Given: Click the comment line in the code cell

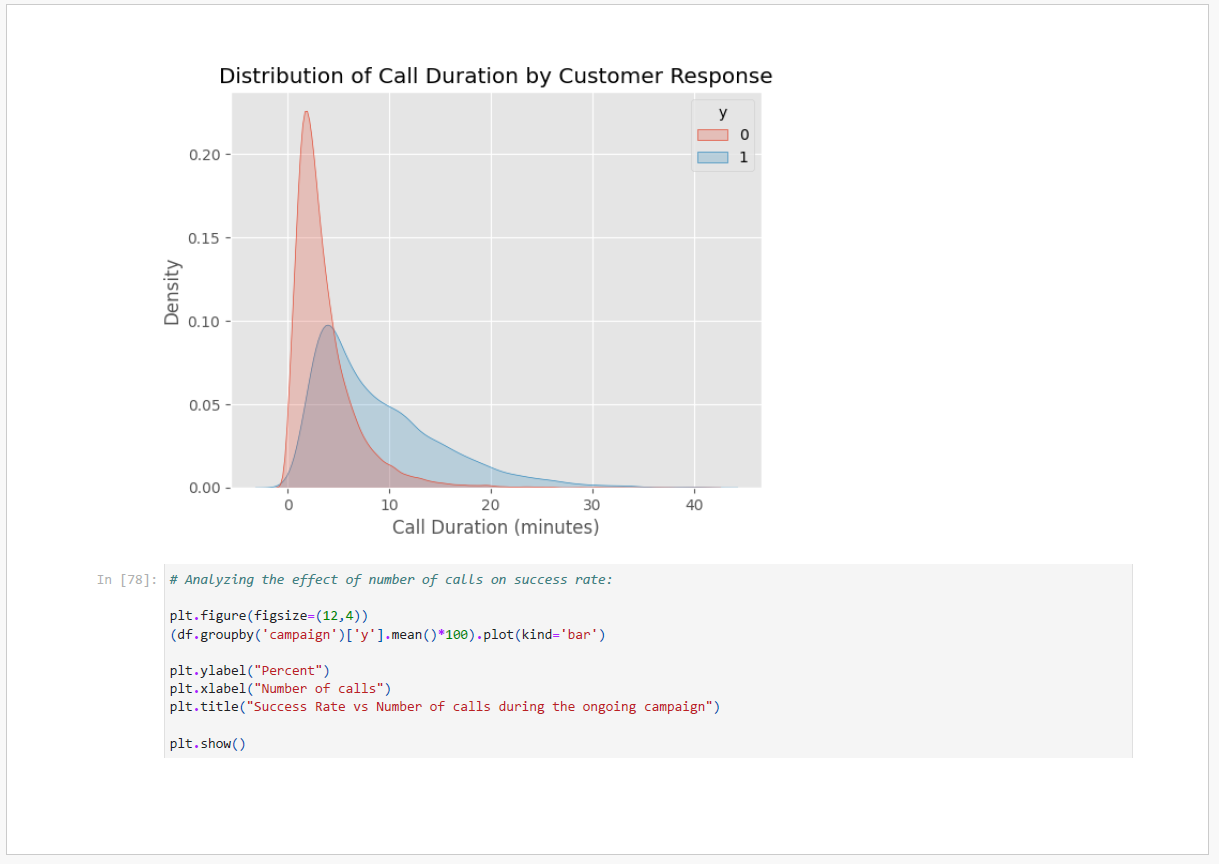Looking at the screenshot, I should [x=390, y=580].
